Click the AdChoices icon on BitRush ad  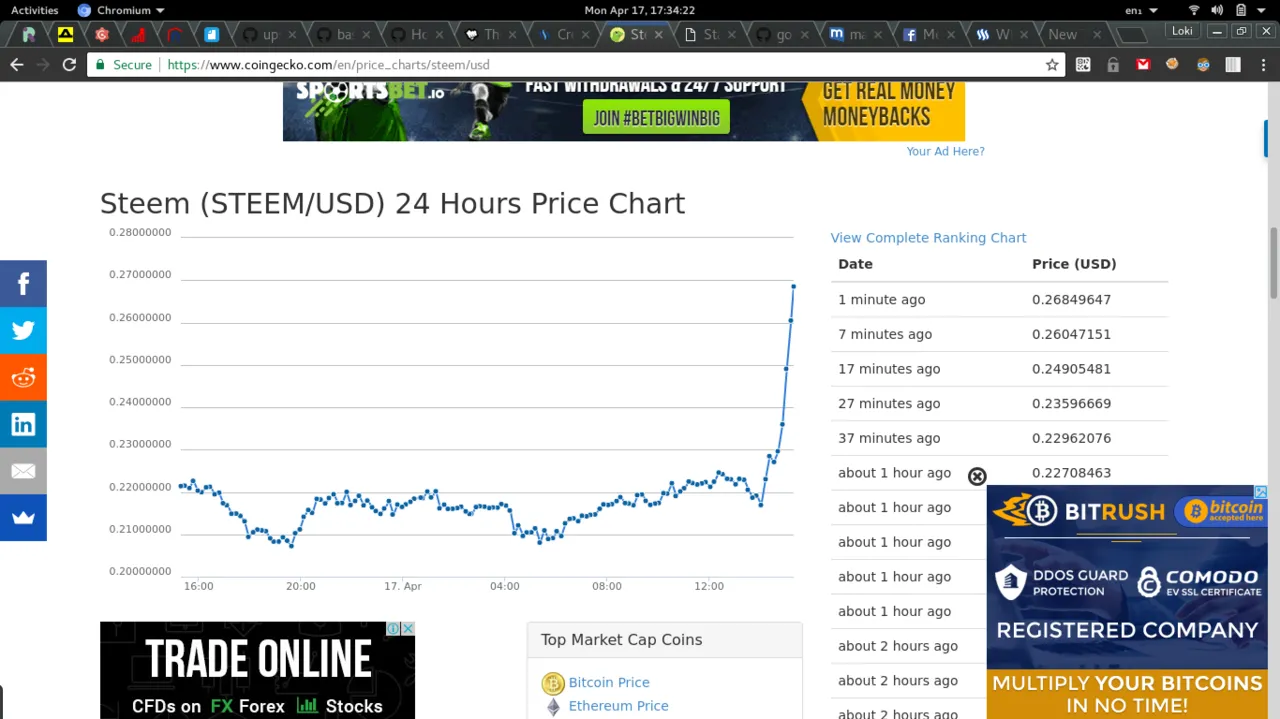(1261, 492)
